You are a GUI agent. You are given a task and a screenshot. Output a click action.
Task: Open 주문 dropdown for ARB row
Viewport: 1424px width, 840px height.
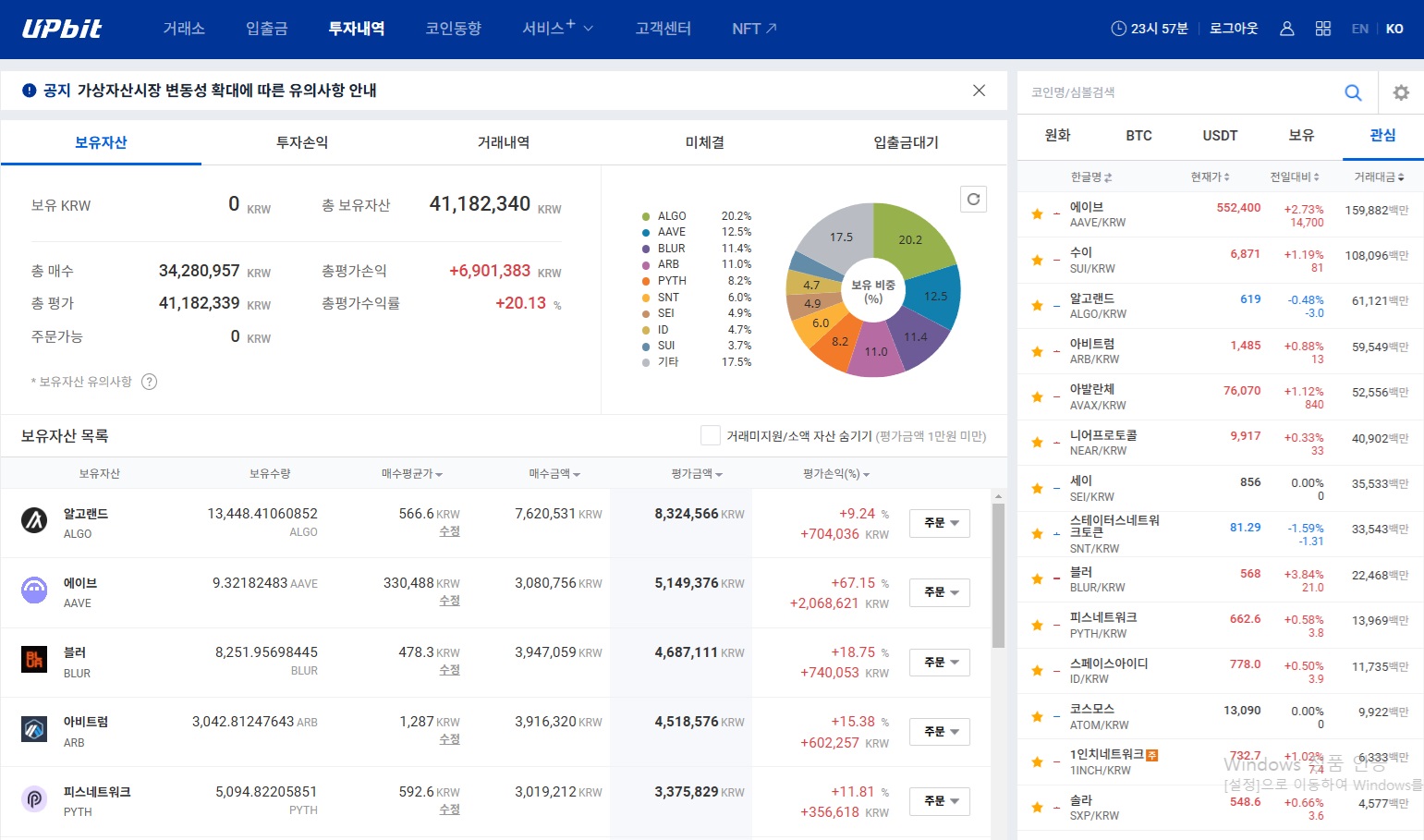pos(940,732)
